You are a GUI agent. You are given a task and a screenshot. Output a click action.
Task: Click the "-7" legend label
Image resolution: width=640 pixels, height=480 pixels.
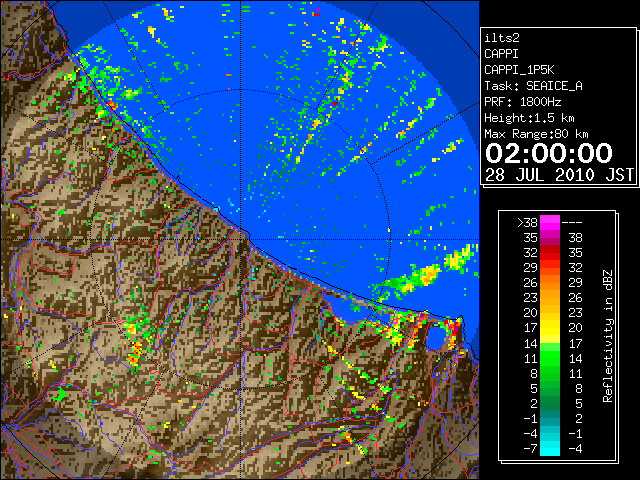[x=530, y=449]
